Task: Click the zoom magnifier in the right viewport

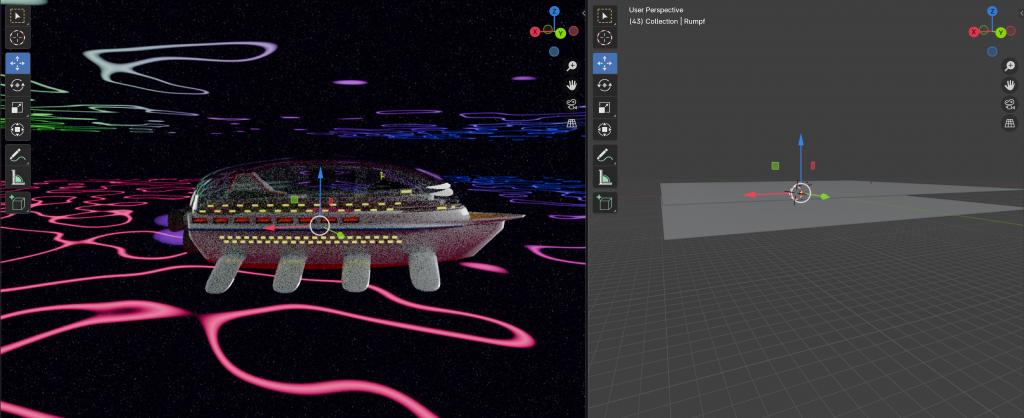Action: (1010, 66)
